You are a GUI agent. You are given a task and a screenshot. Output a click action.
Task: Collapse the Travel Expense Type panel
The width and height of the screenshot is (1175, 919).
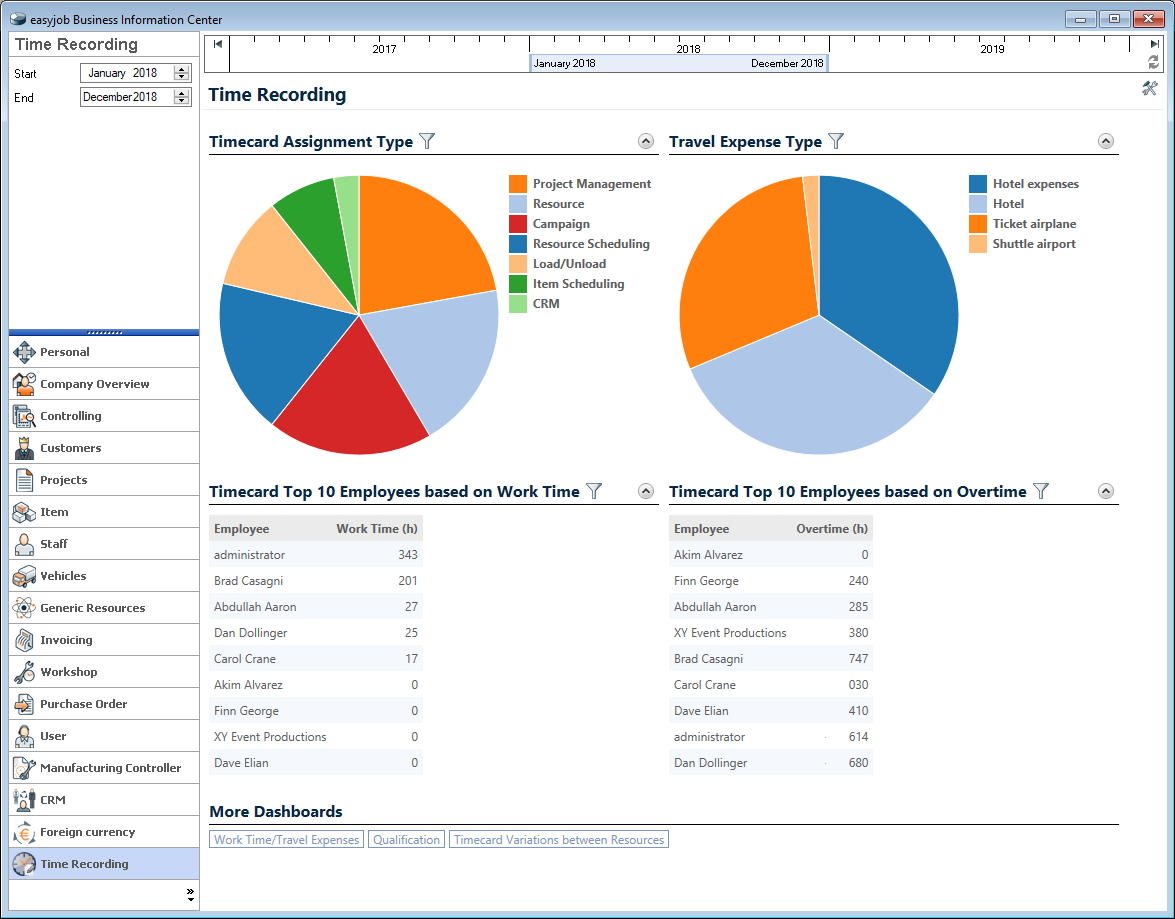pos(1105,141)
